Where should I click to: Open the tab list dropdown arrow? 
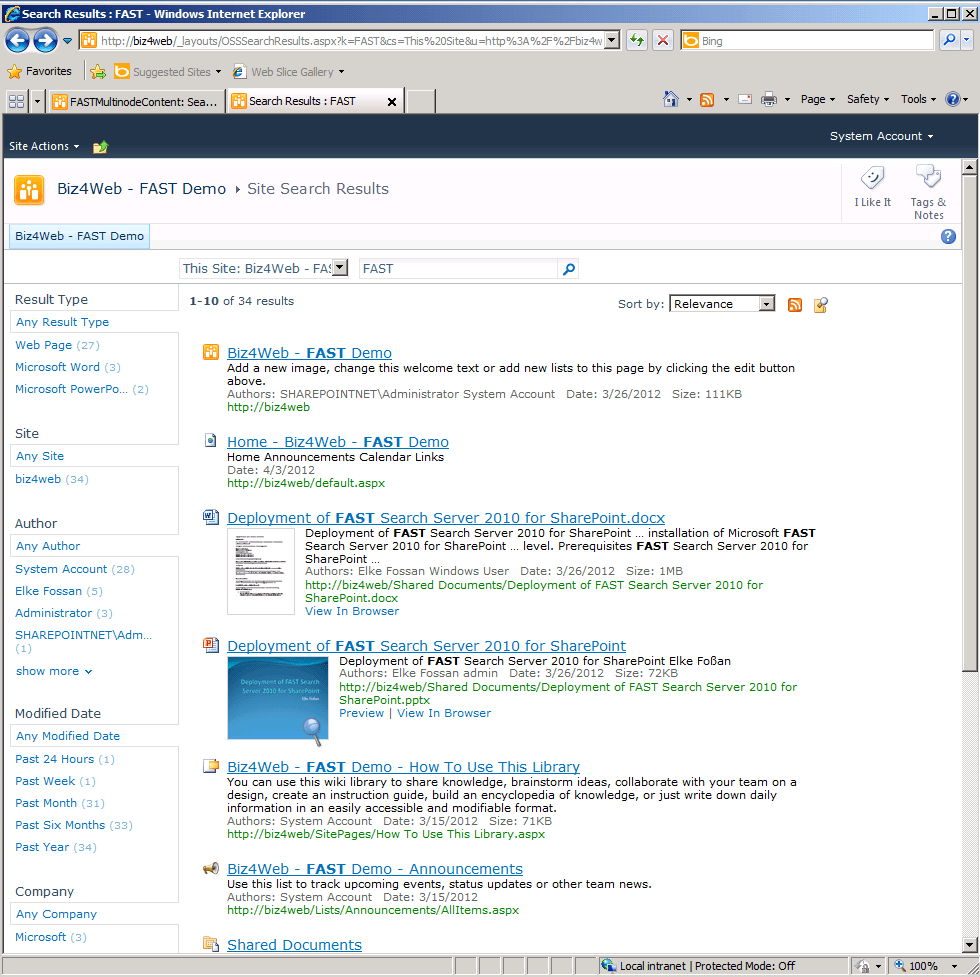pyautogui.click(x=37, y=101)
